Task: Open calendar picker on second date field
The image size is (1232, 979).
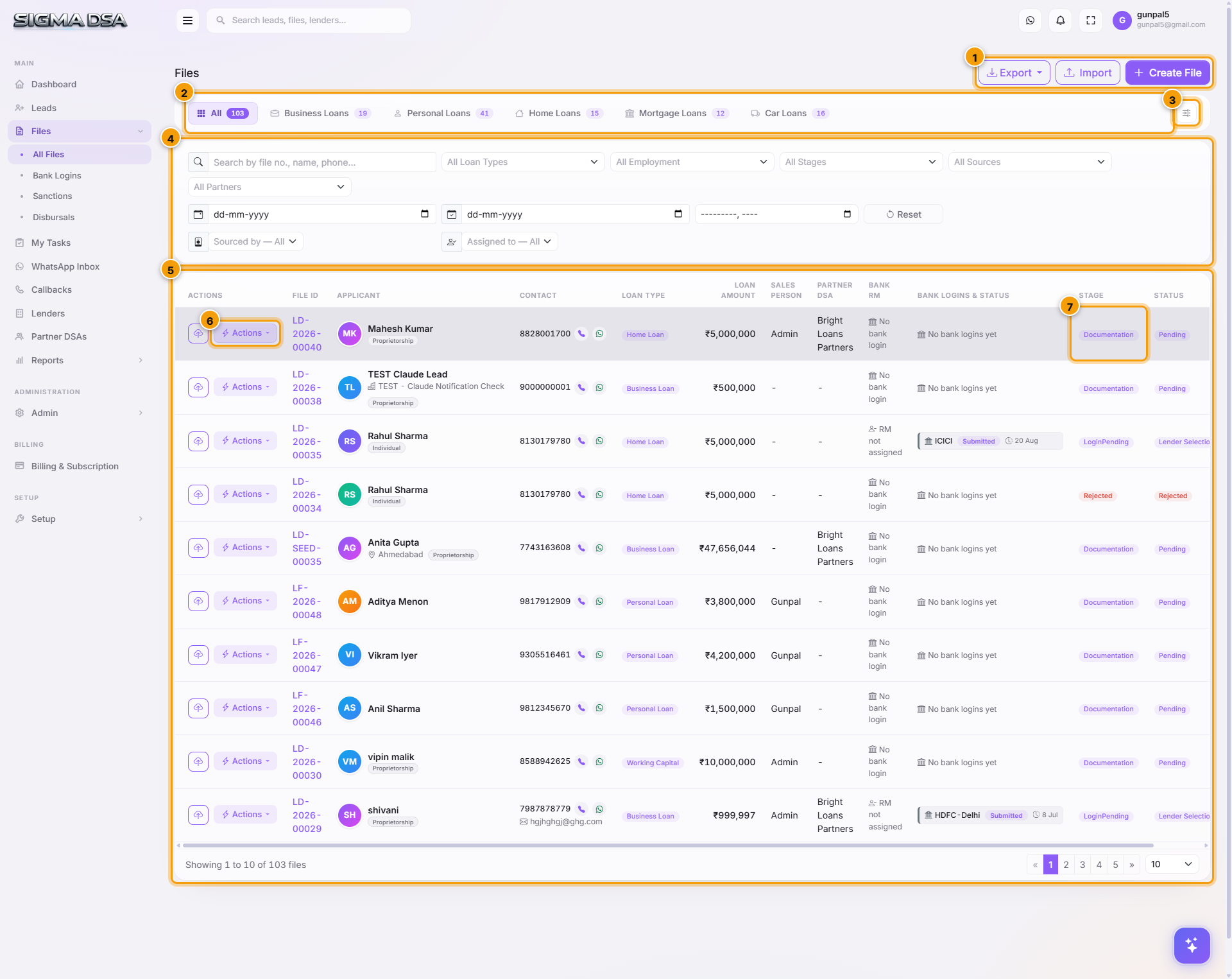Action: point(678,214)
